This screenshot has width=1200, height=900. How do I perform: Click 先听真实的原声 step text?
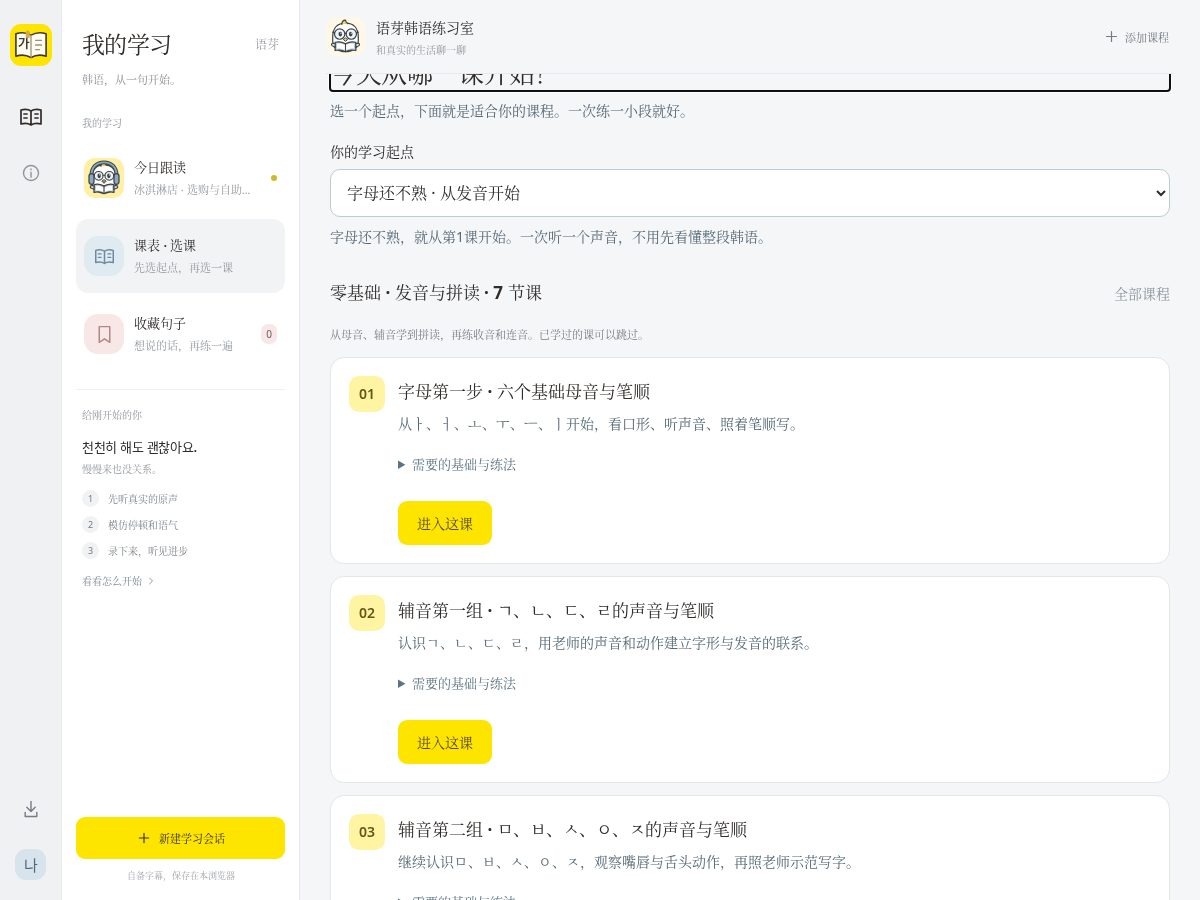click(x=143, y=499)
